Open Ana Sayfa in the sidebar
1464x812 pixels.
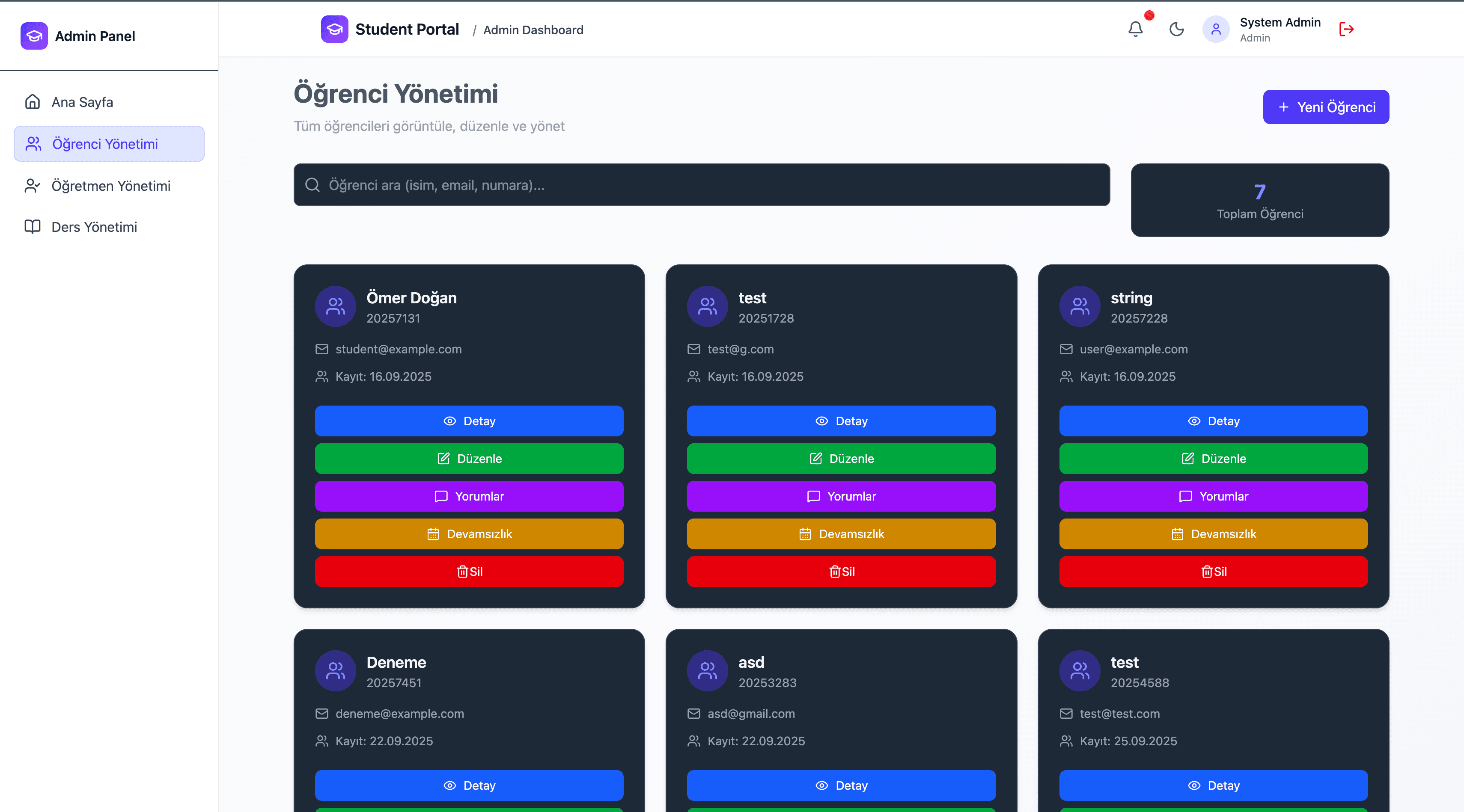[x=82, y=102]
